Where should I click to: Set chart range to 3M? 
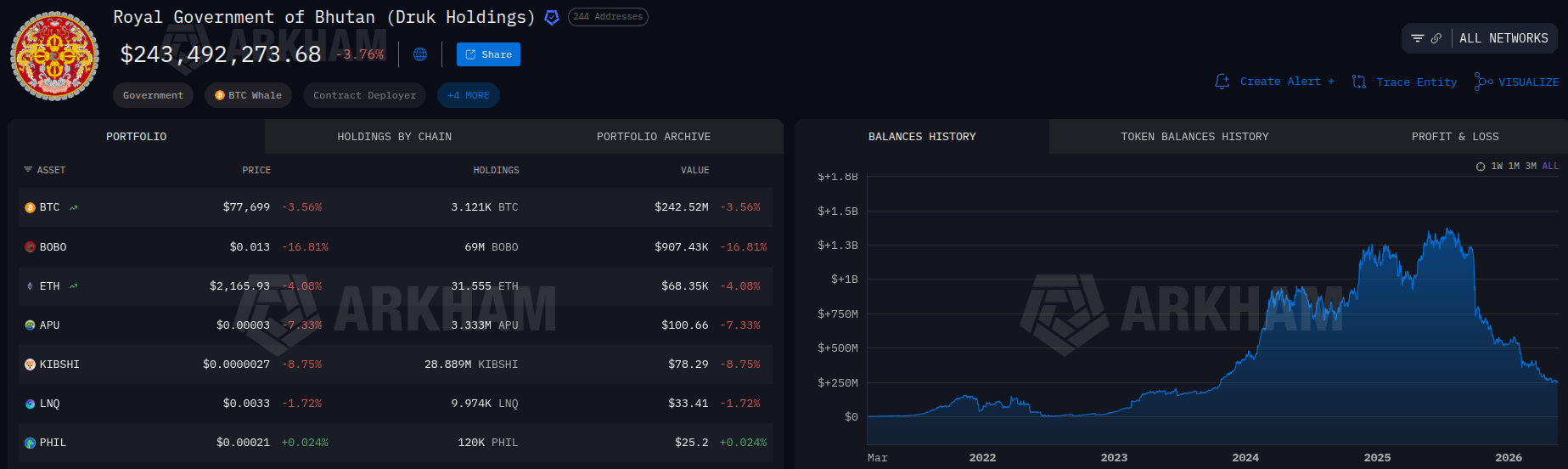pos(1531,167)
